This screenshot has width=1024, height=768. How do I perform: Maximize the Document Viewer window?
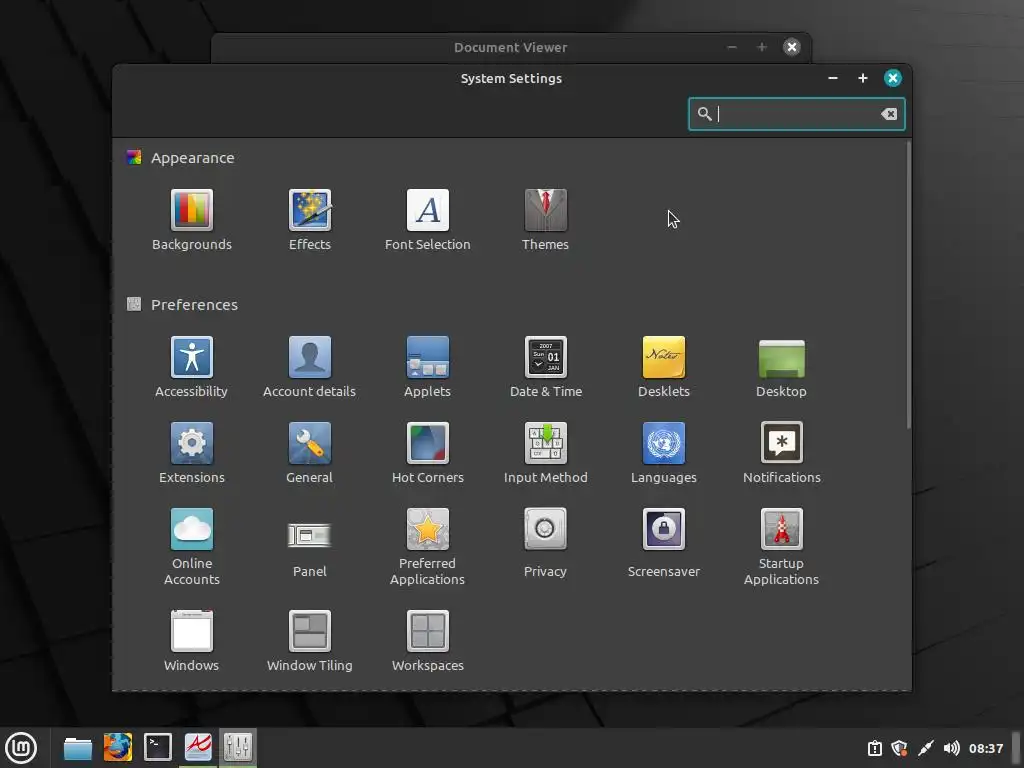point(761,47)
